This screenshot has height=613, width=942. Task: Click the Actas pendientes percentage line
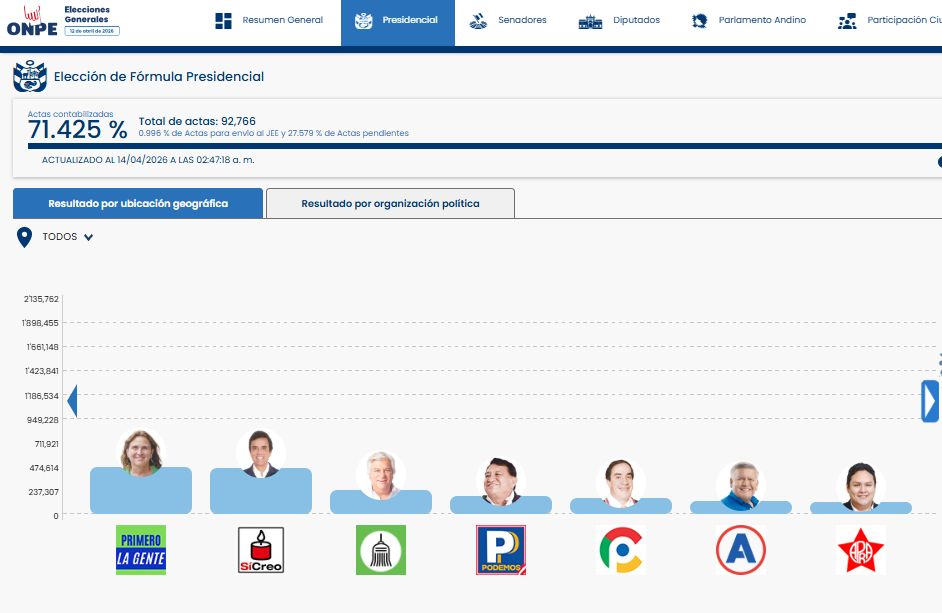273,133
